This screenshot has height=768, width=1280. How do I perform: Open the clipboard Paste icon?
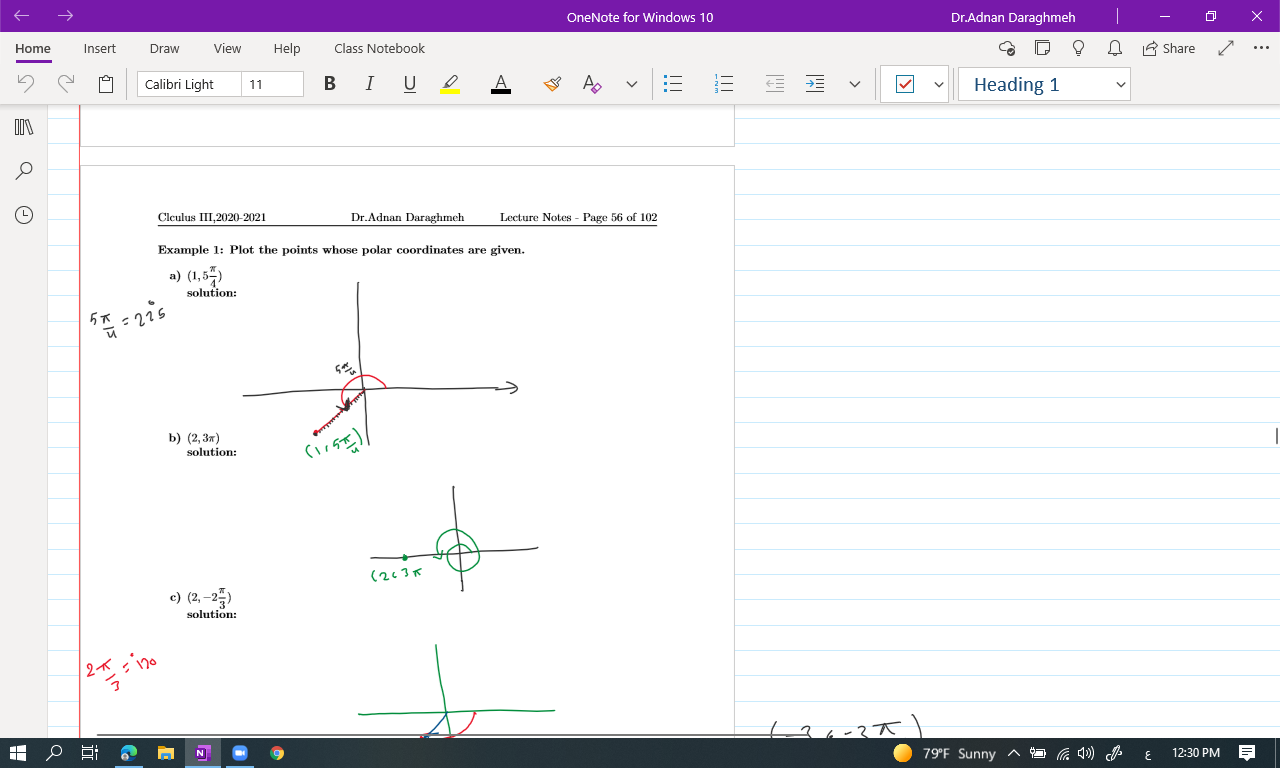point(106,84)
